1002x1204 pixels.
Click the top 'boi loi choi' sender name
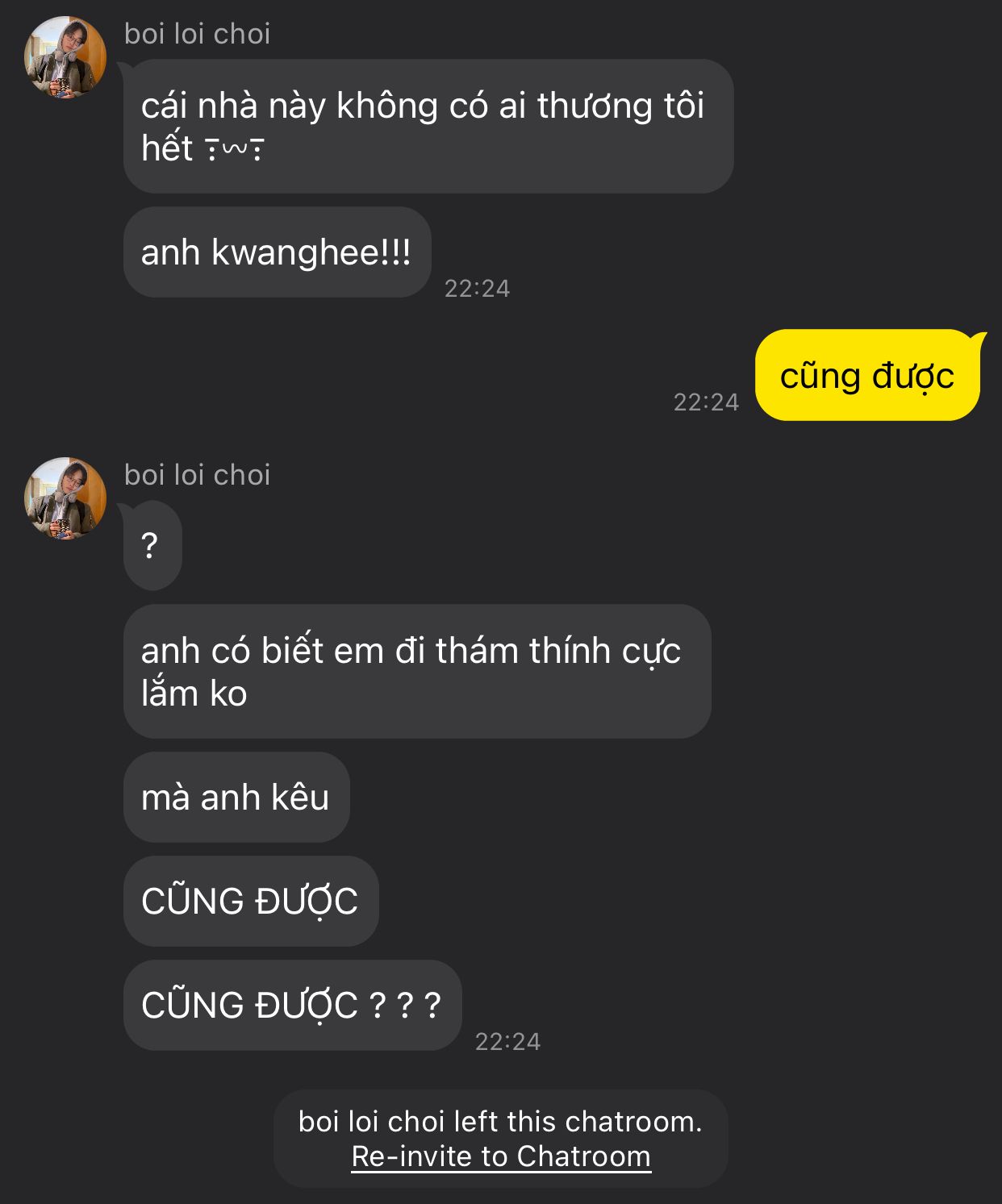198,34
